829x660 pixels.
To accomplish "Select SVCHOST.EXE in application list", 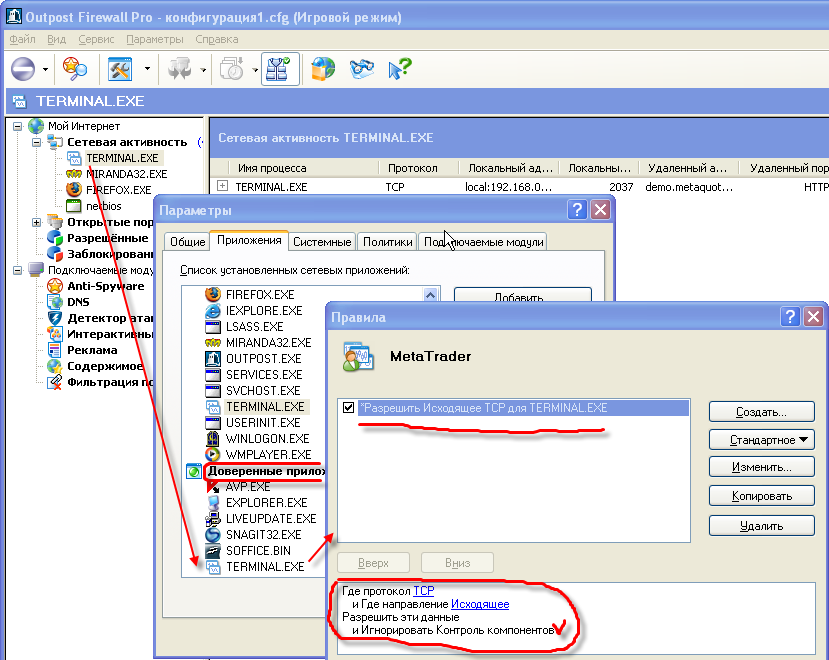I will point(263,390).
